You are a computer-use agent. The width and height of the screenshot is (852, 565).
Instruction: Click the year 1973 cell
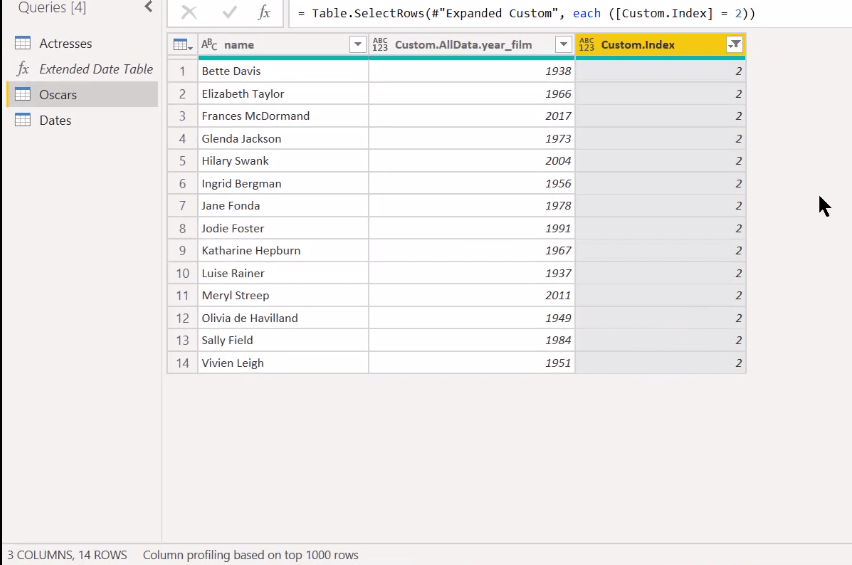472,139
